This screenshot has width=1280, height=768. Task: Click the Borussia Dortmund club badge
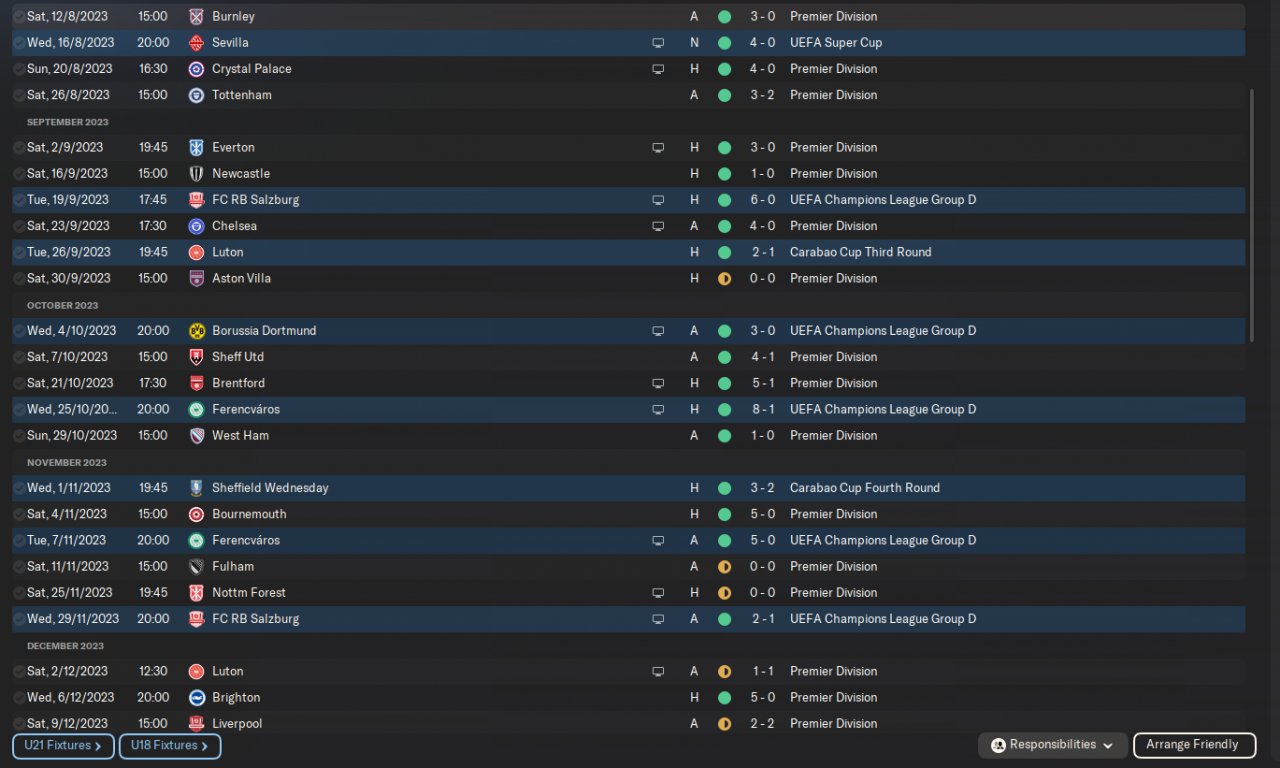tap(196, 331)
